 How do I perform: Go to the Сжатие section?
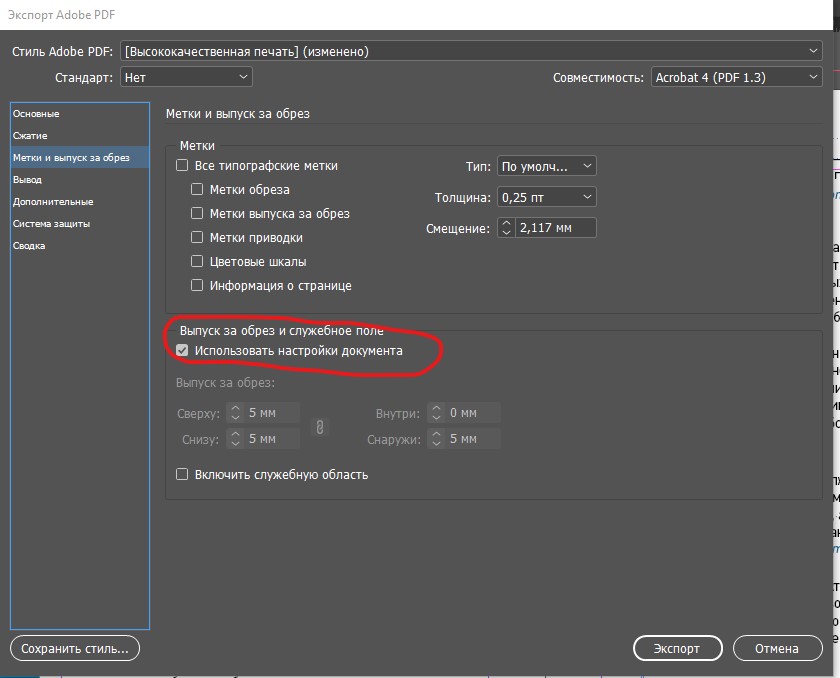pos(80,135)
